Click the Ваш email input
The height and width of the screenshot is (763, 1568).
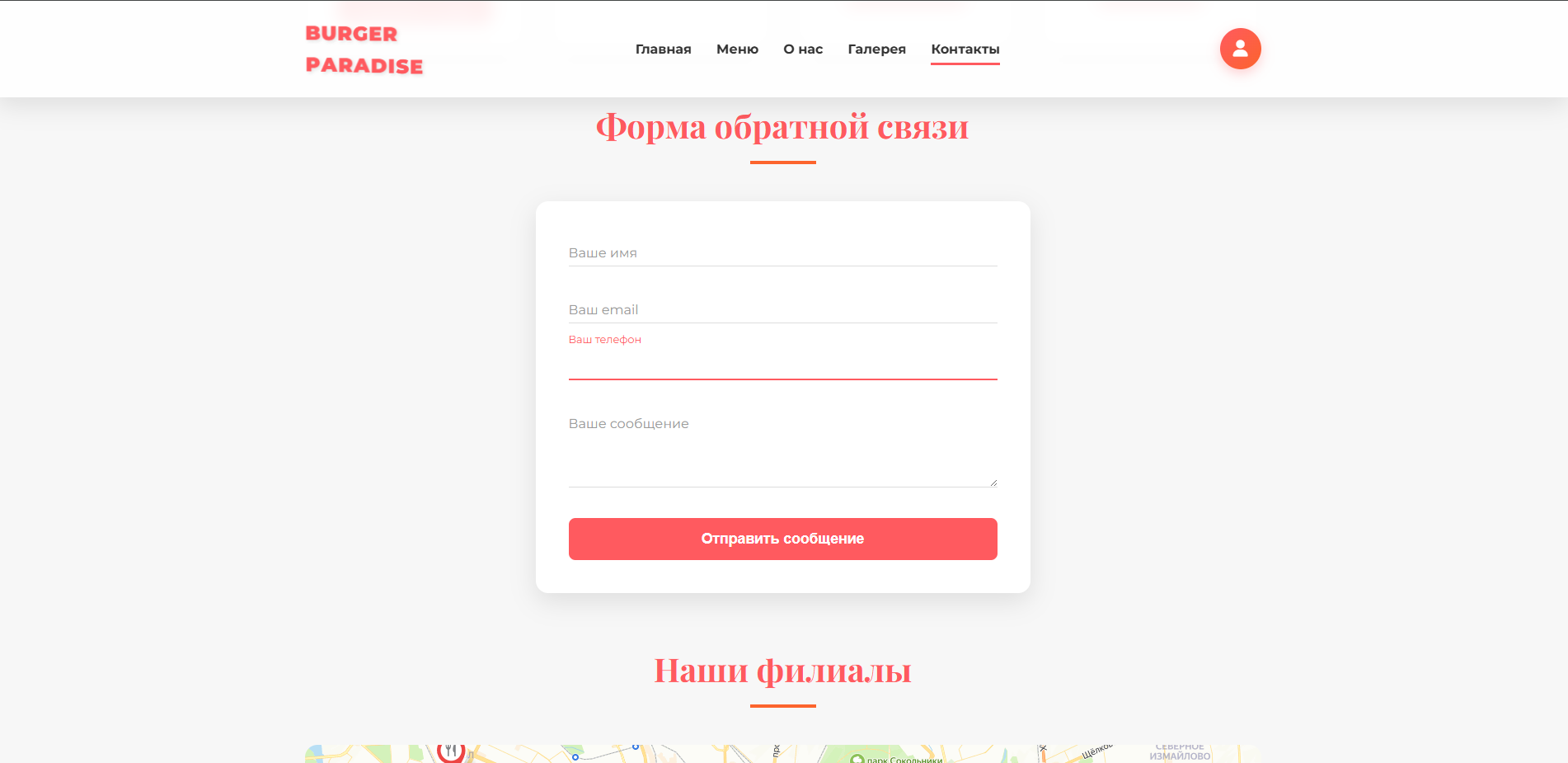coord(782,309)
